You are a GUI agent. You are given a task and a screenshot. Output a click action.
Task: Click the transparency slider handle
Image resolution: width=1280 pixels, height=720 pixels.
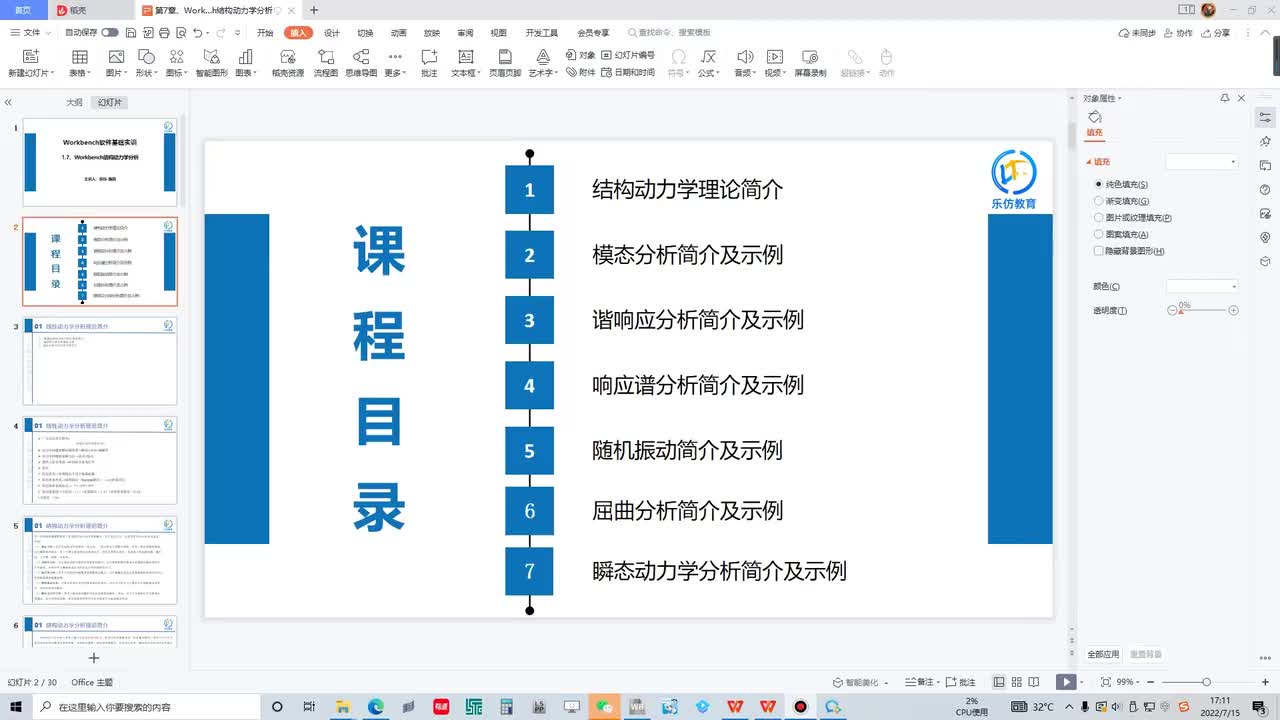(x=1180, y=311)
